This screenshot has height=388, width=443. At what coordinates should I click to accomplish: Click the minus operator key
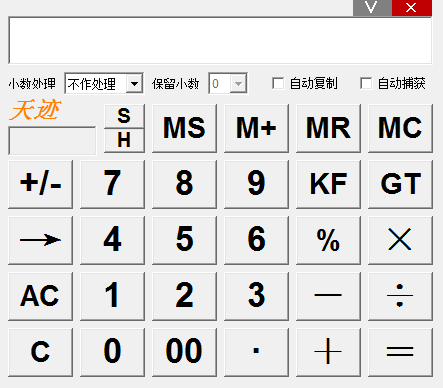(328, 296)
